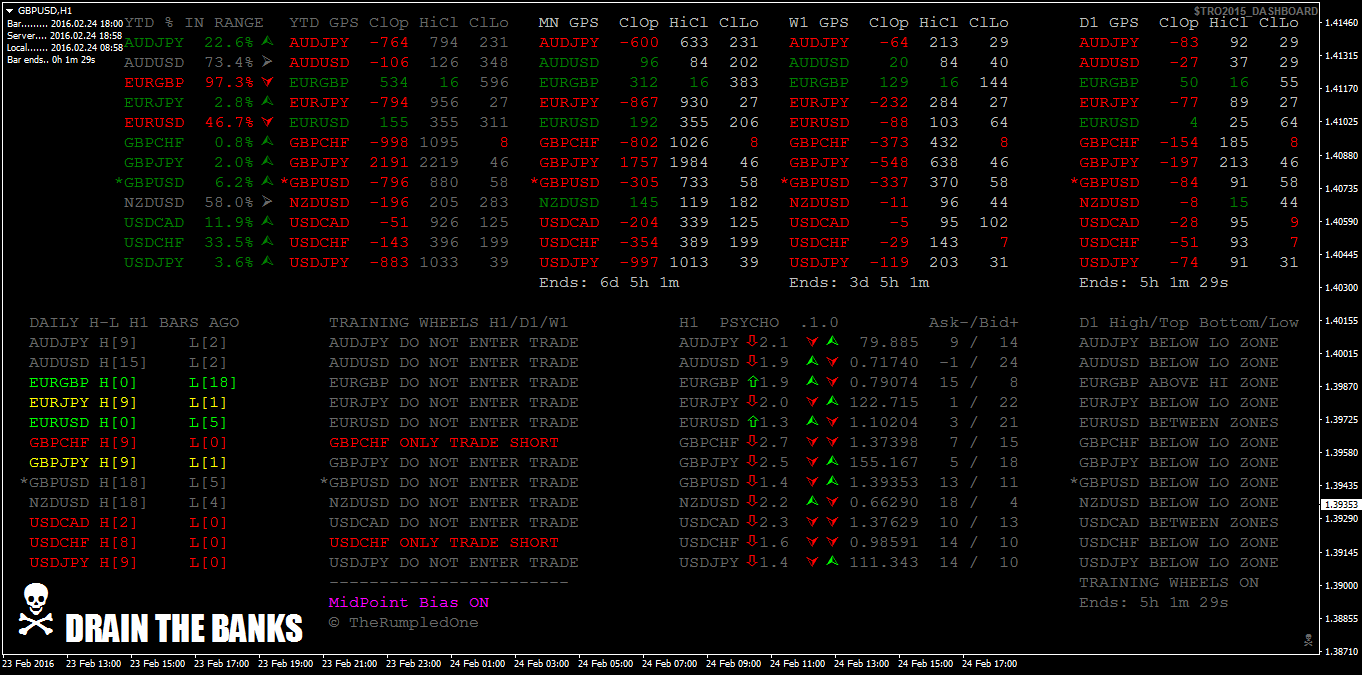This screenshot has height=675, width=1362.
Task: Click EURGBP red down arrow beside 97.3%
Action: 266,82
